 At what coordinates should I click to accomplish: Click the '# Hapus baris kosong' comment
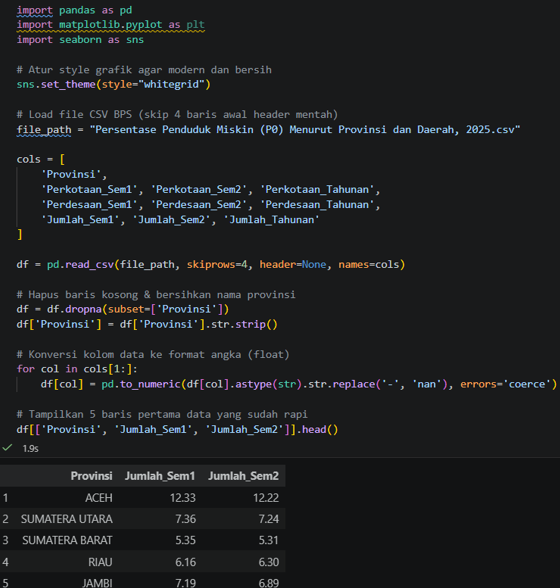pyautogui.click(x=156, y=295)
